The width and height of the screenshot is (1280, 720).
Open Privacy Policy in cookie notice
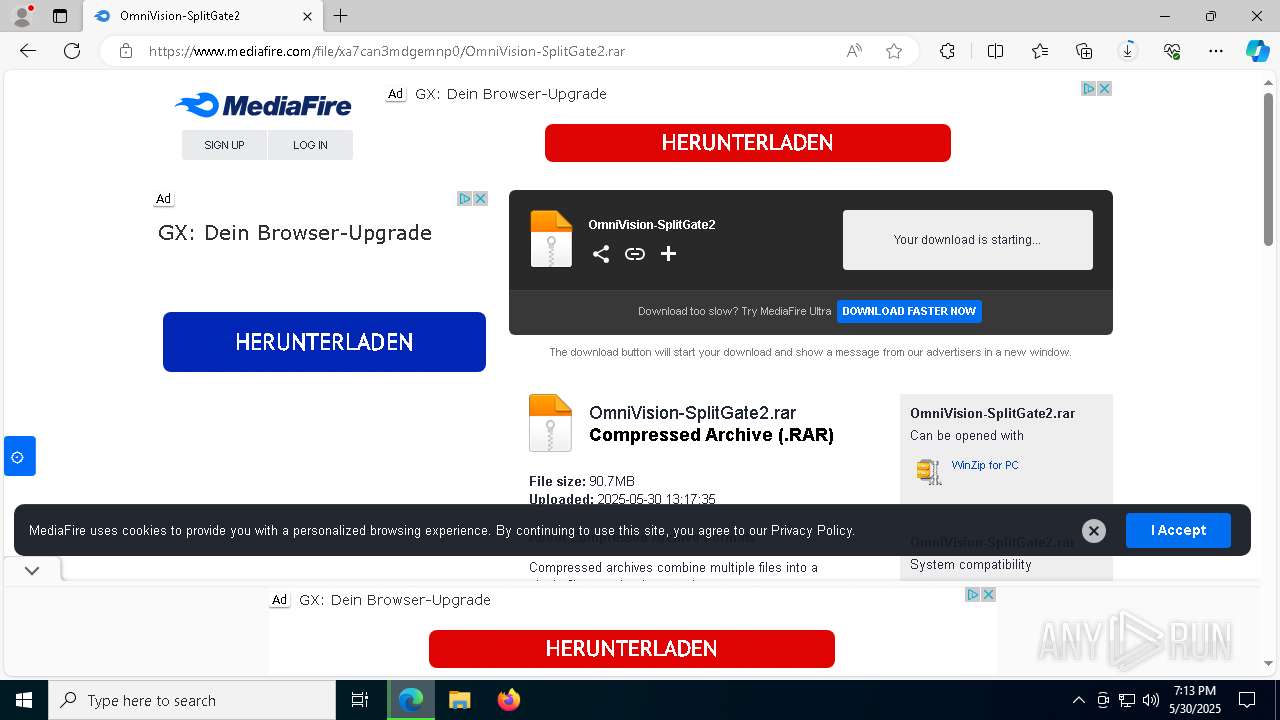coord(812,530)
